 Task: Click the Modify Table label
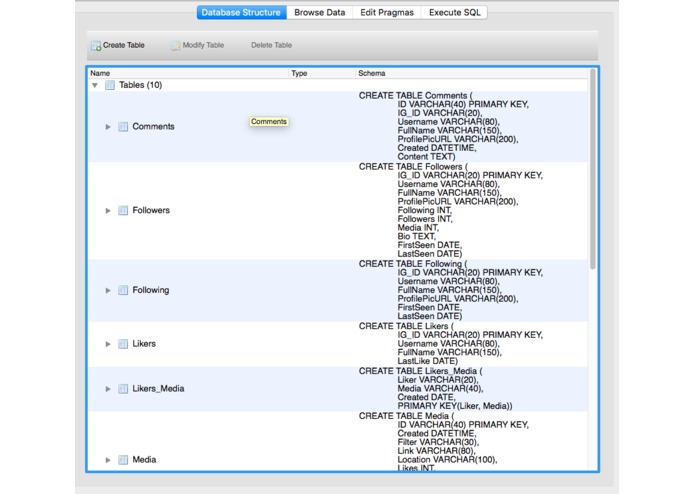(x=203, y=45)
